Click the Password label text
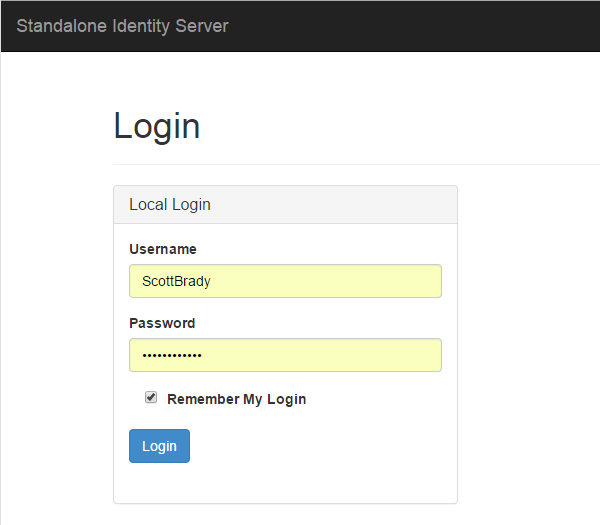Screen dimensions: 600x525 pyautogui.click(x=162, y=323)
